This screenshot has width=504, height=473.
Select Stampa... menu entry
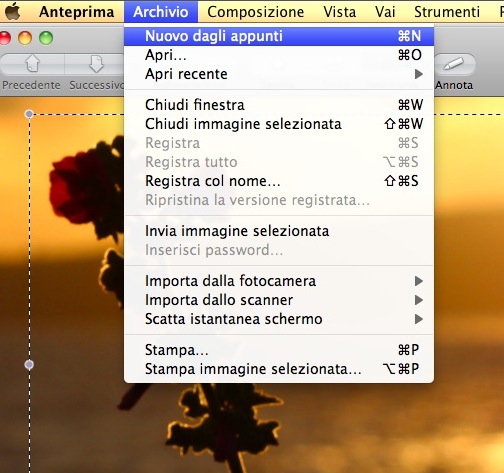(x=279, y=350)
